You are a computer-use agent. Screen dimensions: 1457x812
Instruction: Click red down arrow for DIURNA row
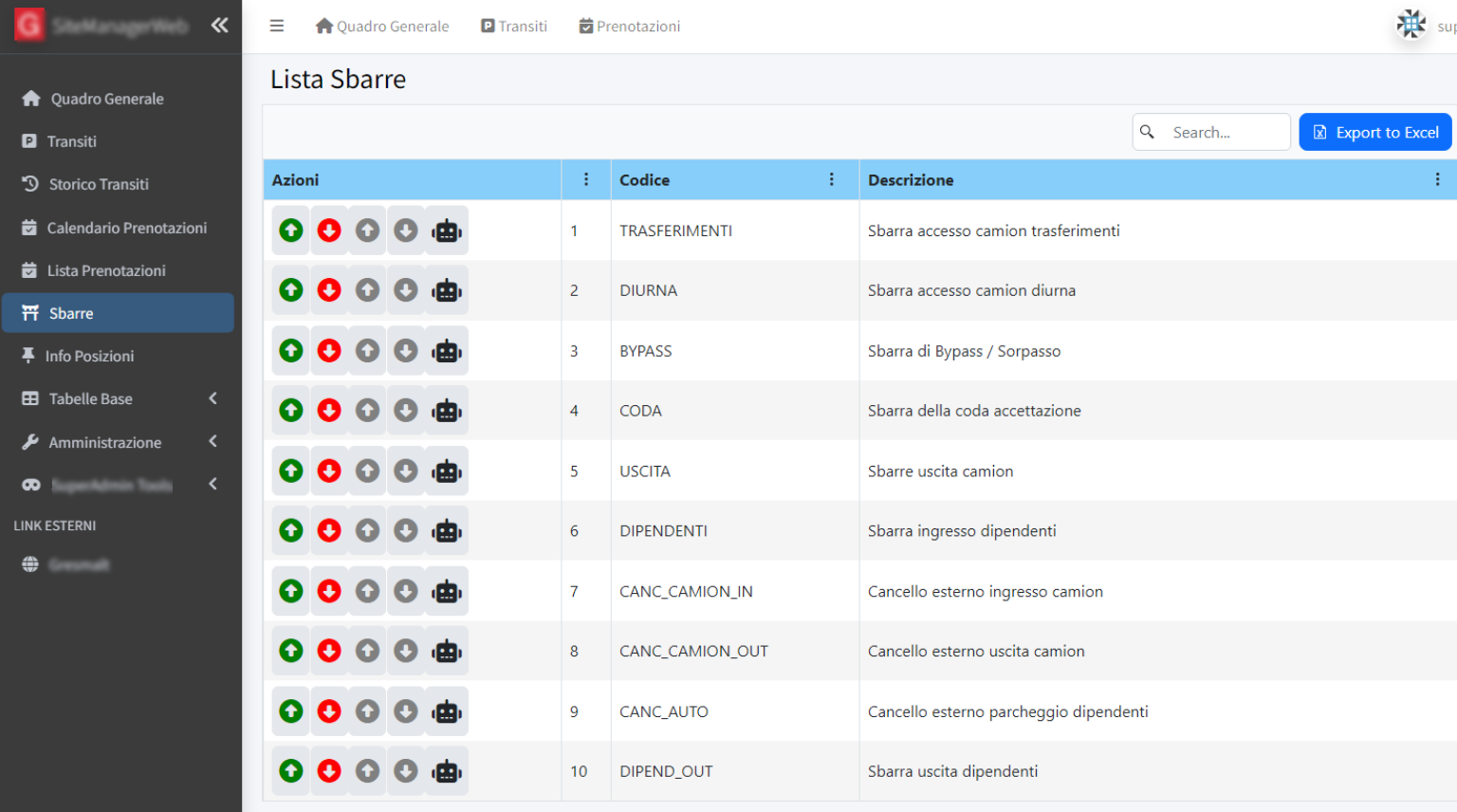pyautogui.click(x=329, y=290)
